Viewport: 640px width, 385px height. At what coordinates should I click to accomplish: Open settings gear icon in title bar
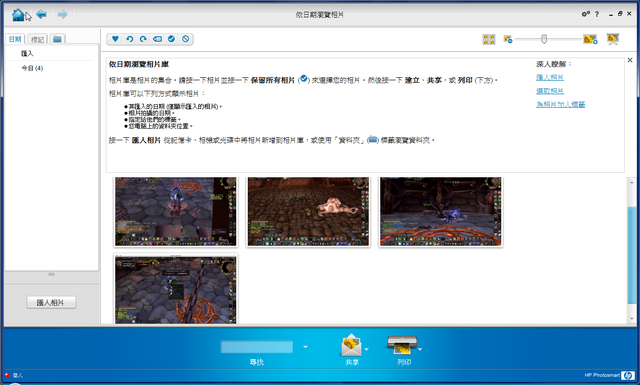click(x=585, y=14)
